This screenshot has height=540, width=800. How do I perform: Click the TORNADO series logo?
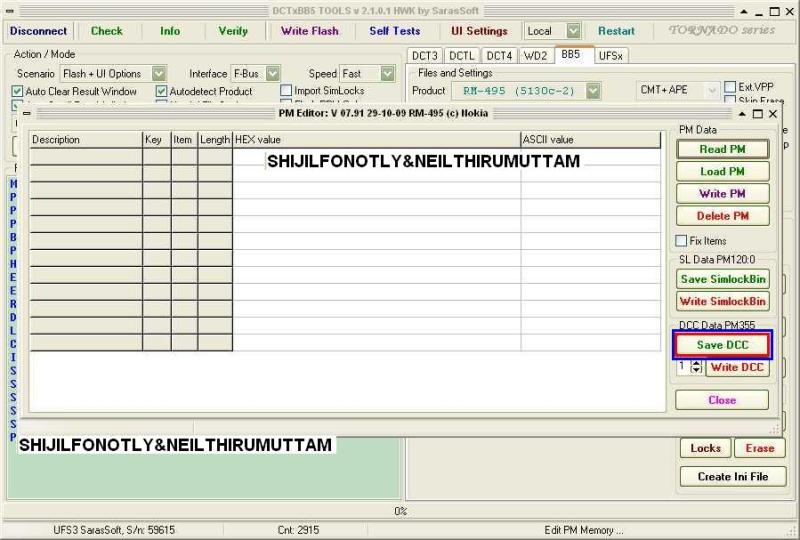pos(721,30)
